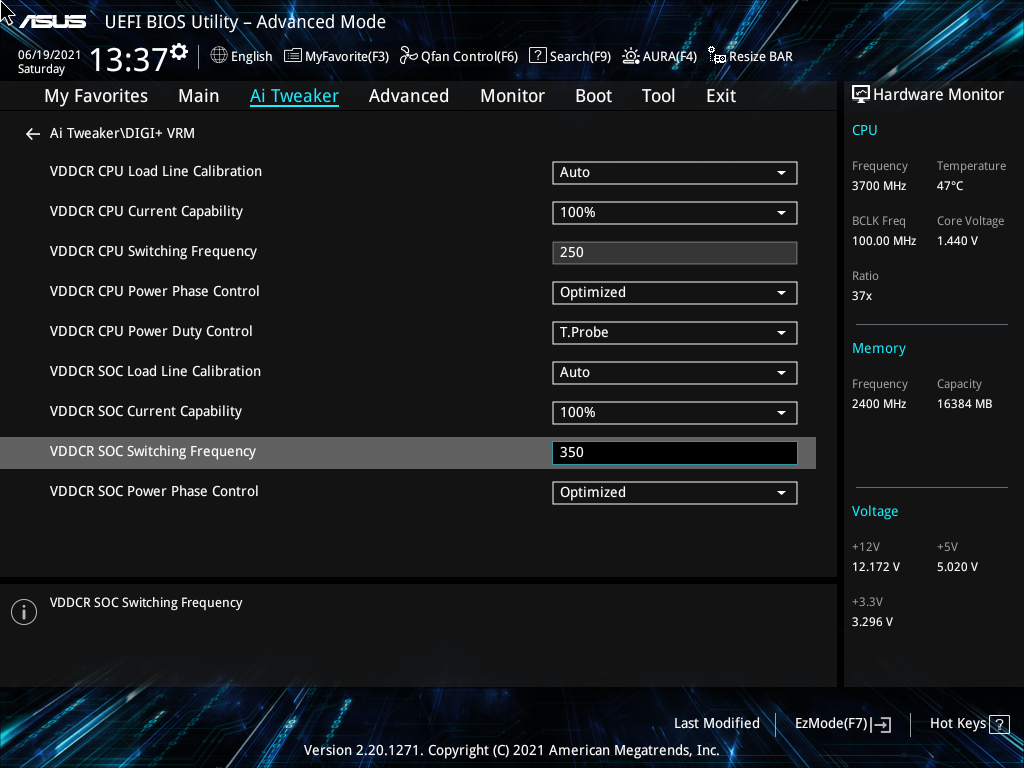Open VDDCR CPU Load Line Calibration dropdown

coord(674,172)
